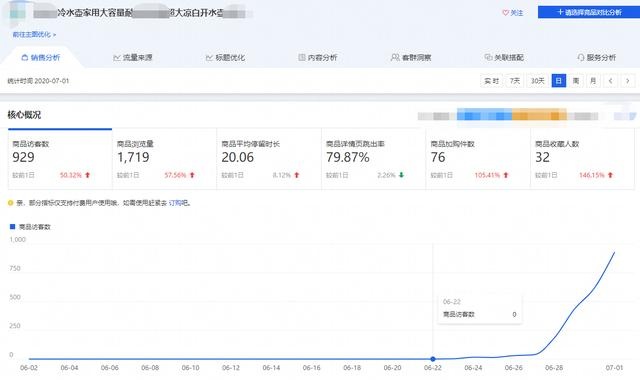This screenshot has width=640, height=380.
Task: Switch to the 流量来源 tab
Action: click(133, 58)
